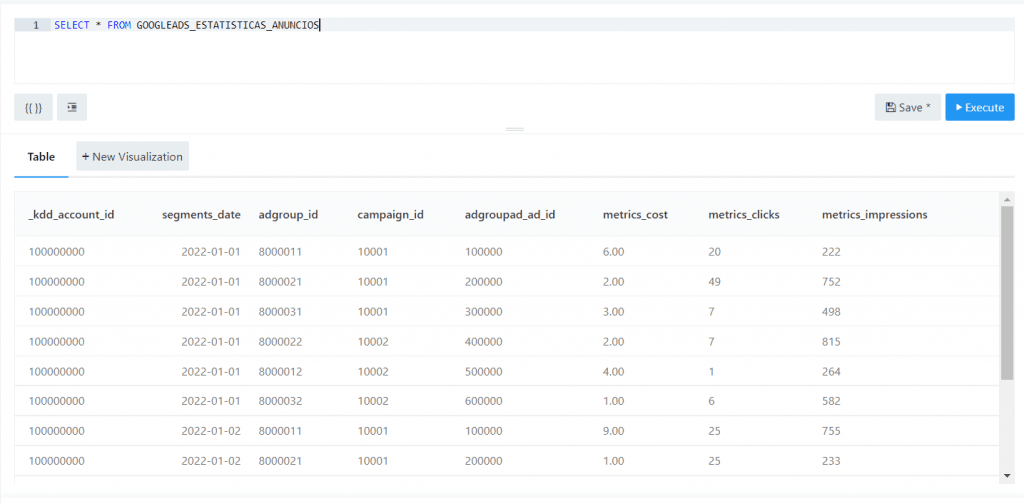
Task: Click the add parameter curly braces button
Action: tap(33, 107)
